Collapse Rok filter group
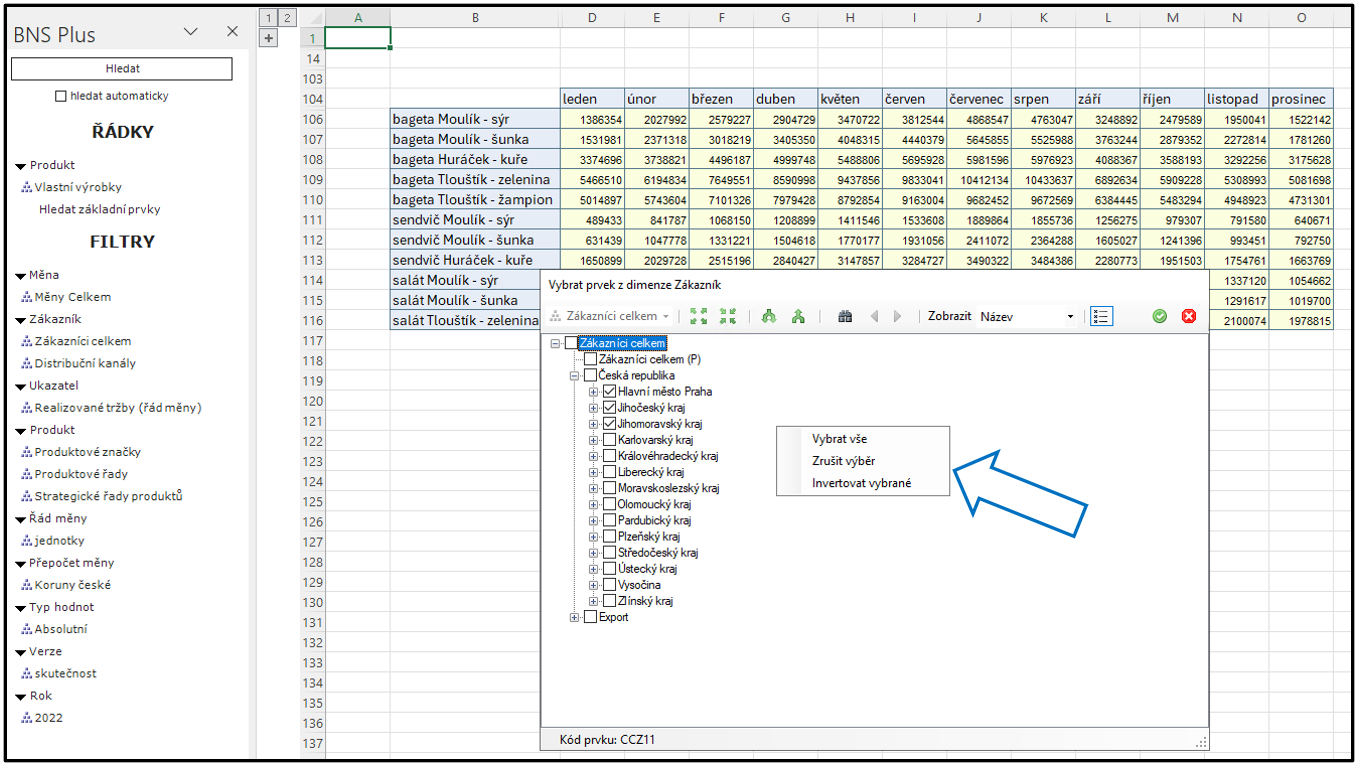1359x766 pixels. 20,696
